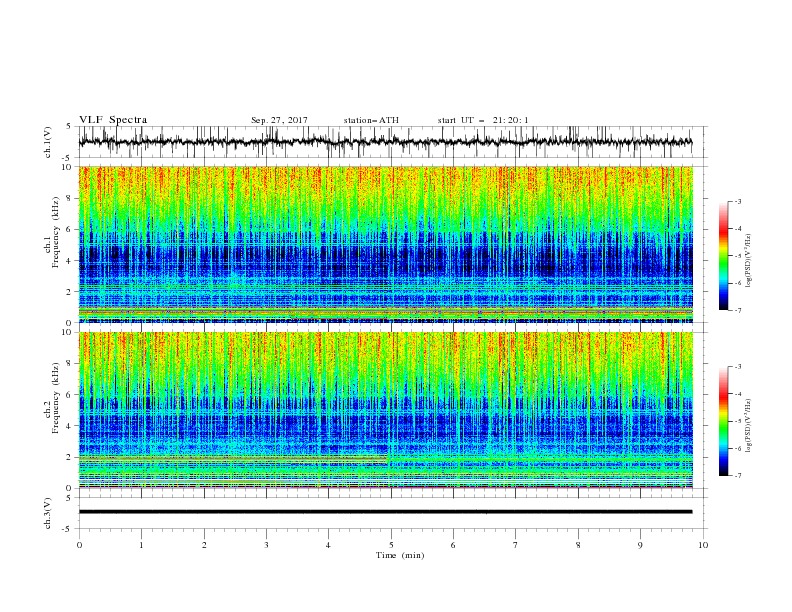Click the "VLF Spectra" plot title
The image size is (792, 612).
pos(113,120)
